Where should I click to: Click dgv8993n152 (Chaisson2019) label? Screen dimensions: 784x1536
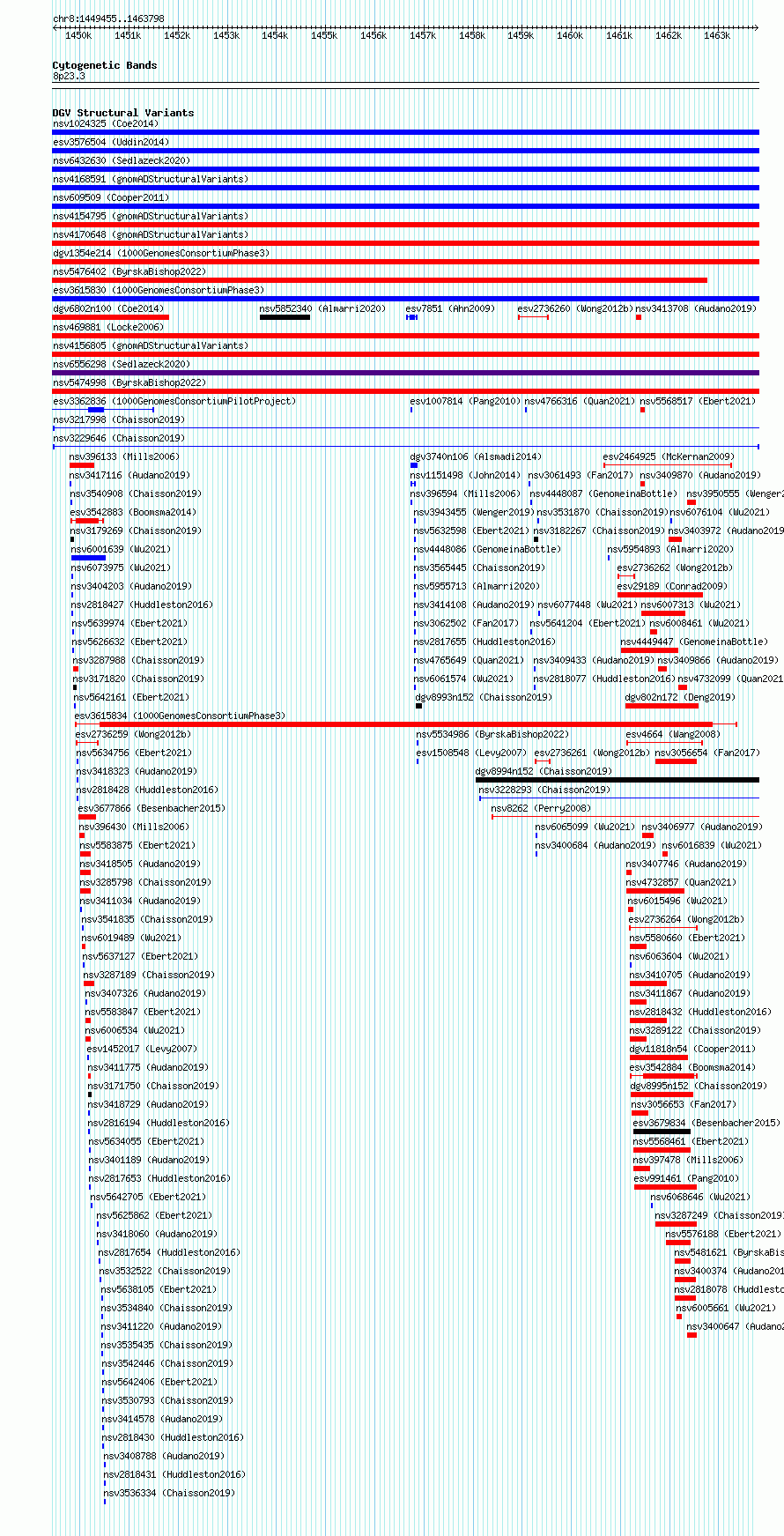[484, 697]
